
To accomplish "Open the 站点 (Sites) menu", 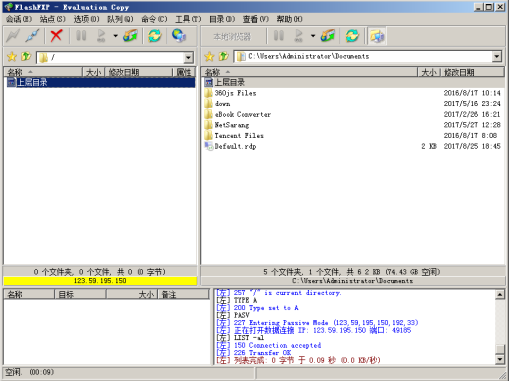I will tap(53, 19).
